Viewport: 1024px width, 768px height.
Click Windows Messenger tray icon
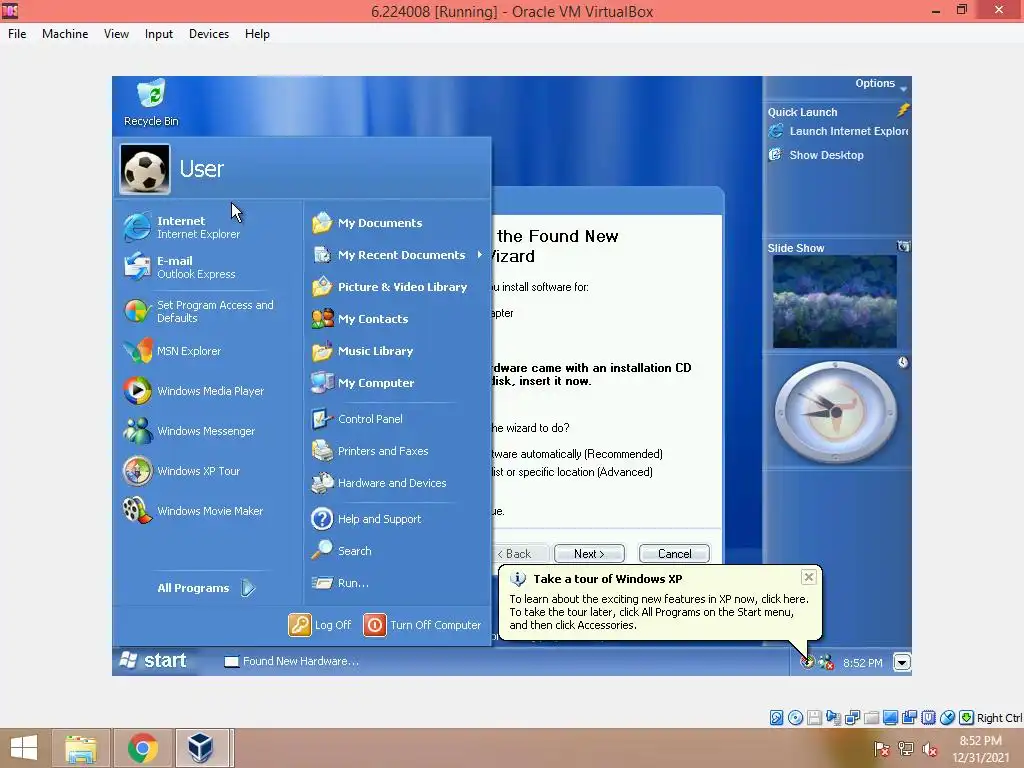point(826,662)
